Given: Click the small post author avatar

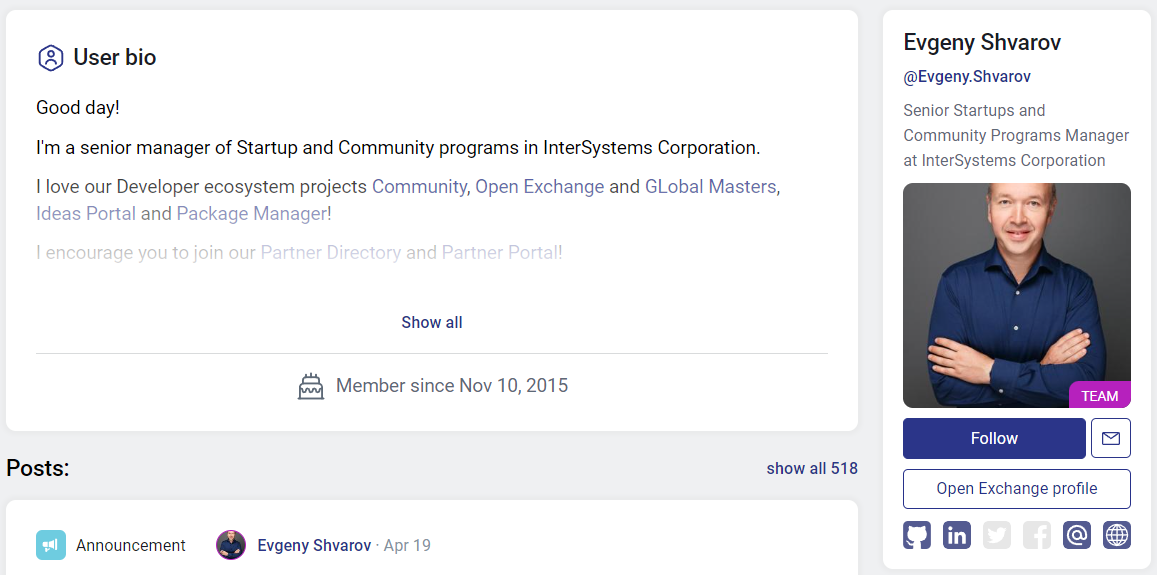Looking at the screenshot, I should [x=231, y=545].
